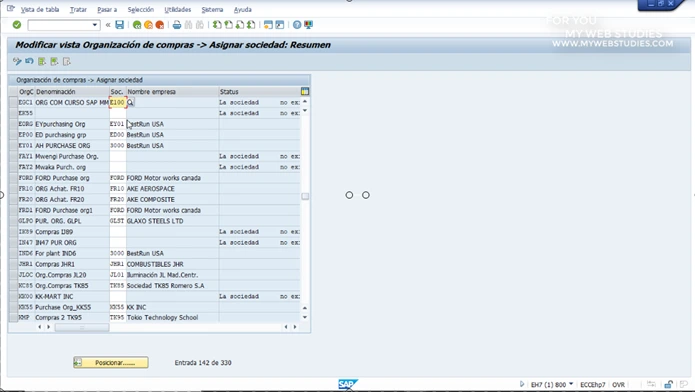The width and height of the screenshot is (695, 392).
Task: Click the yellow Exit icon
Action: coord(148,25)
